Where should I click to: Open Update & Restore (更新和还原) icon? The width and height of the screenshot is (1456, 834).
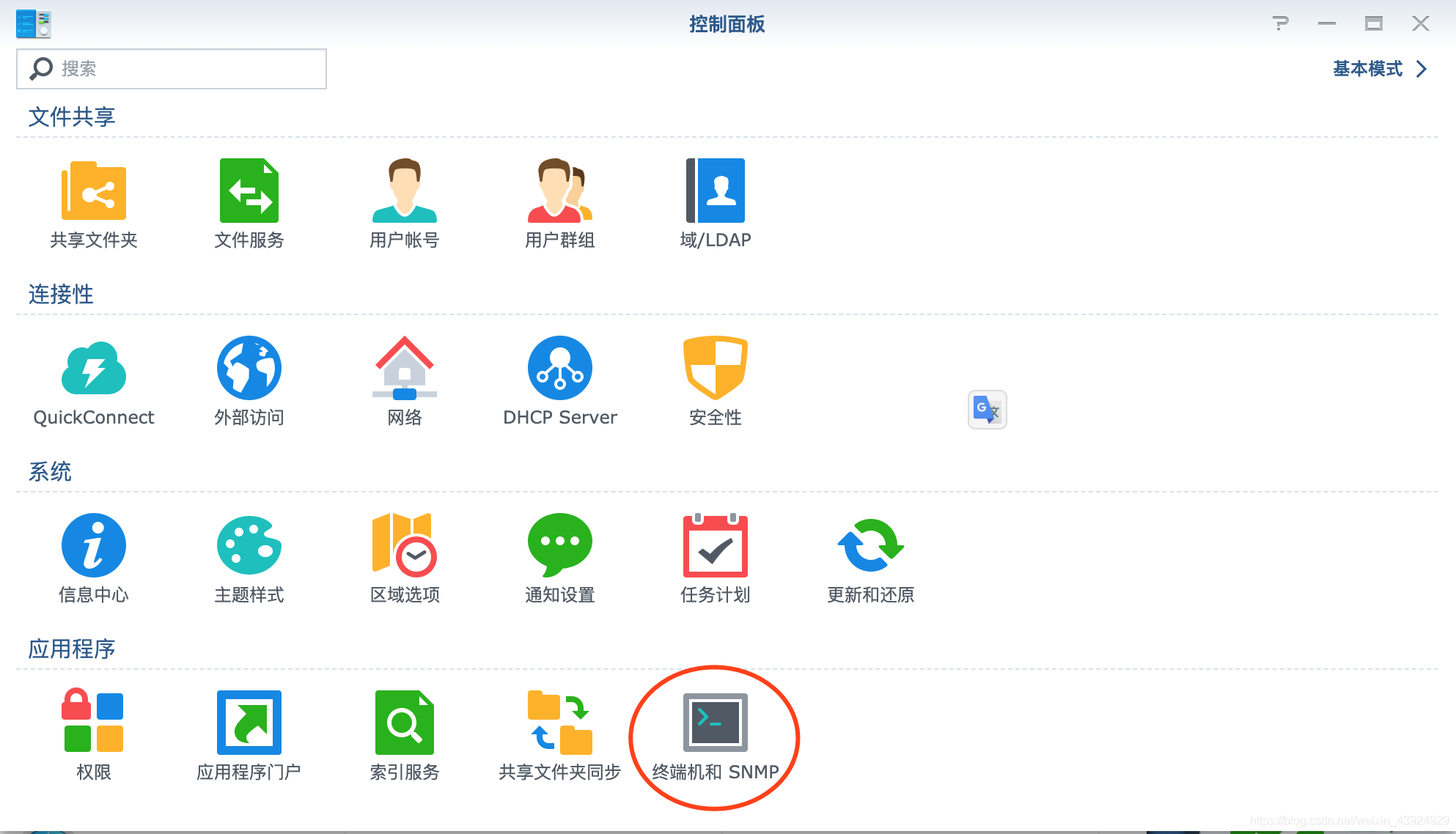point(871,546)
